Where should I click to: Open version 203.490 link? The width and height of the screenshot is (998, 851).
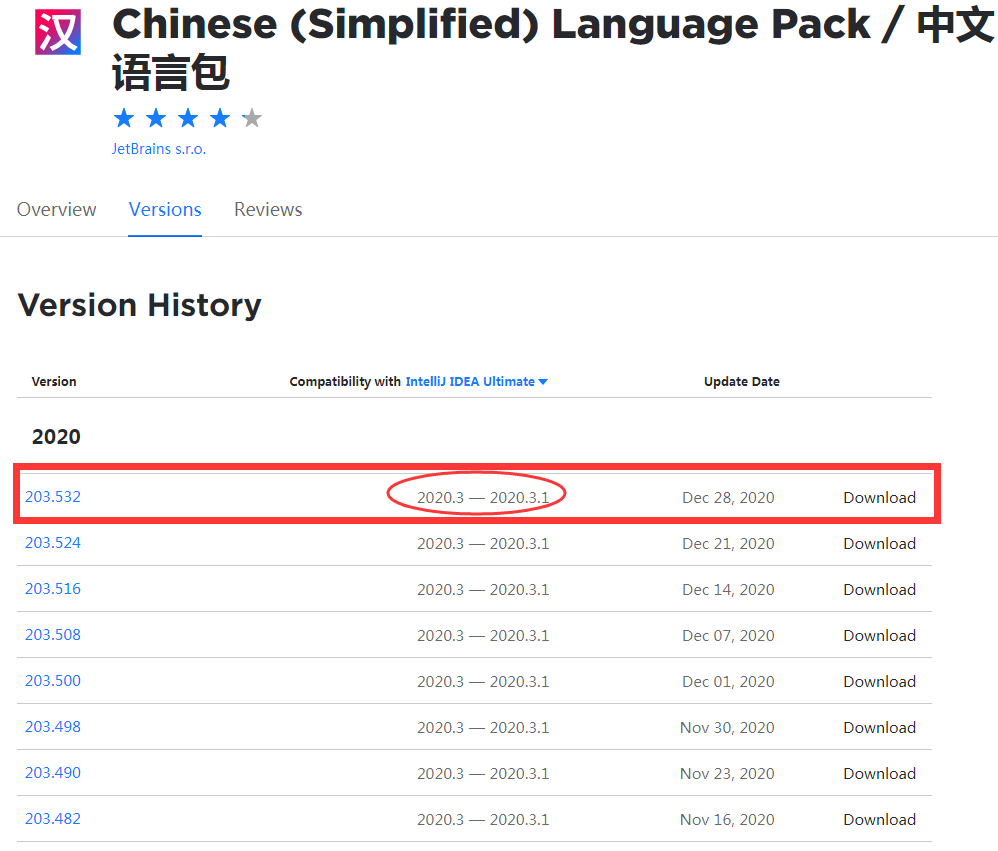53,773
